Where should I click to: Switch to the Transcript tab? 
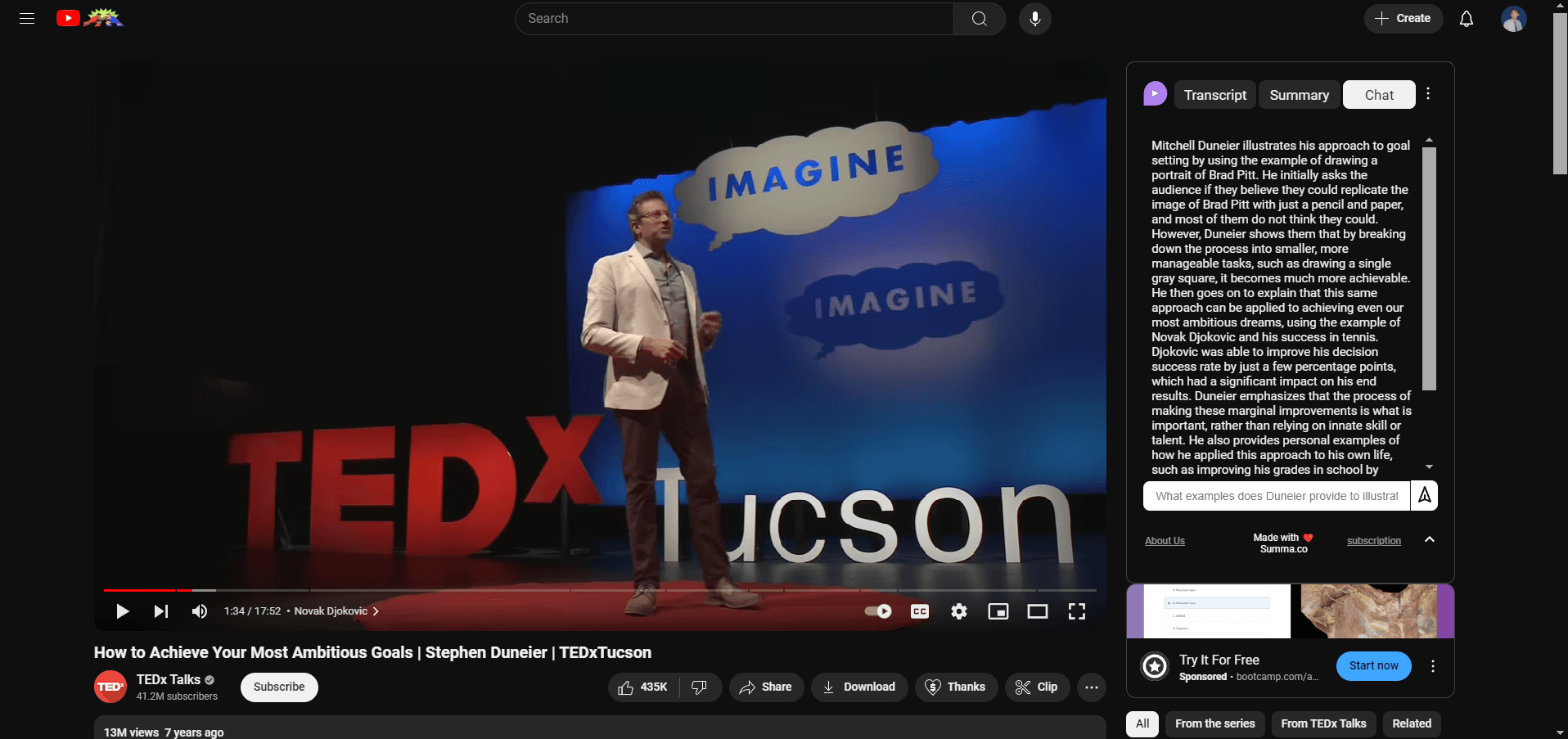1214,95
